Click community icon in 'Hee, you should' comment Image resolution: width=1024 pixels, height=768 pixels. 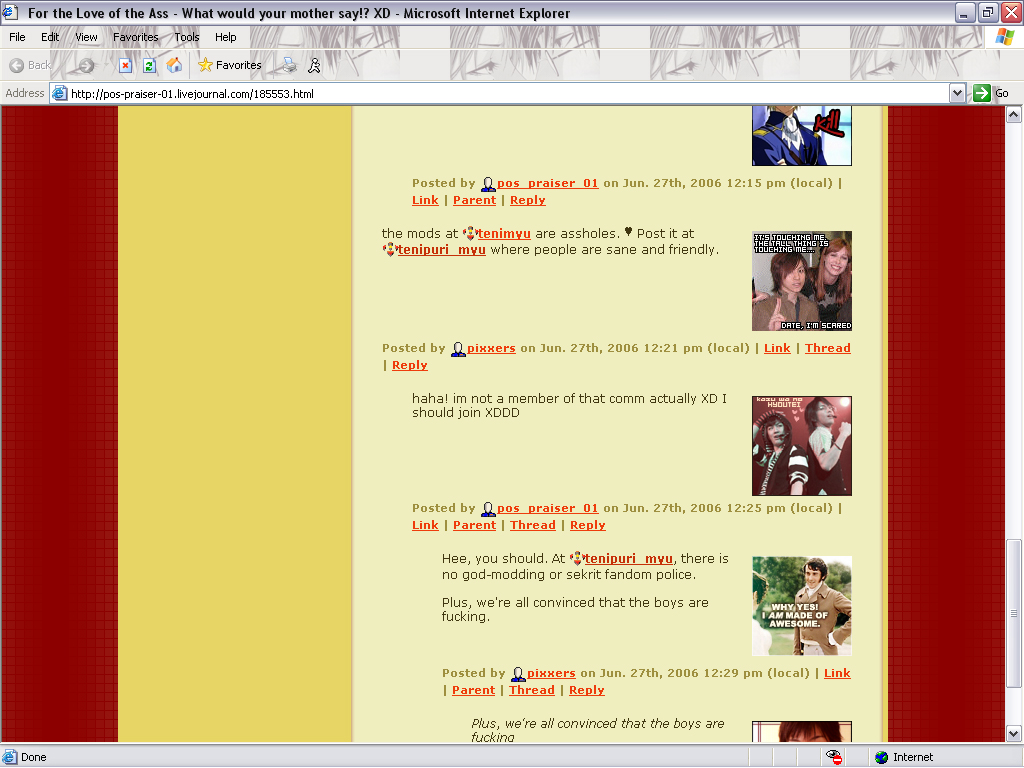coord(576,558)
